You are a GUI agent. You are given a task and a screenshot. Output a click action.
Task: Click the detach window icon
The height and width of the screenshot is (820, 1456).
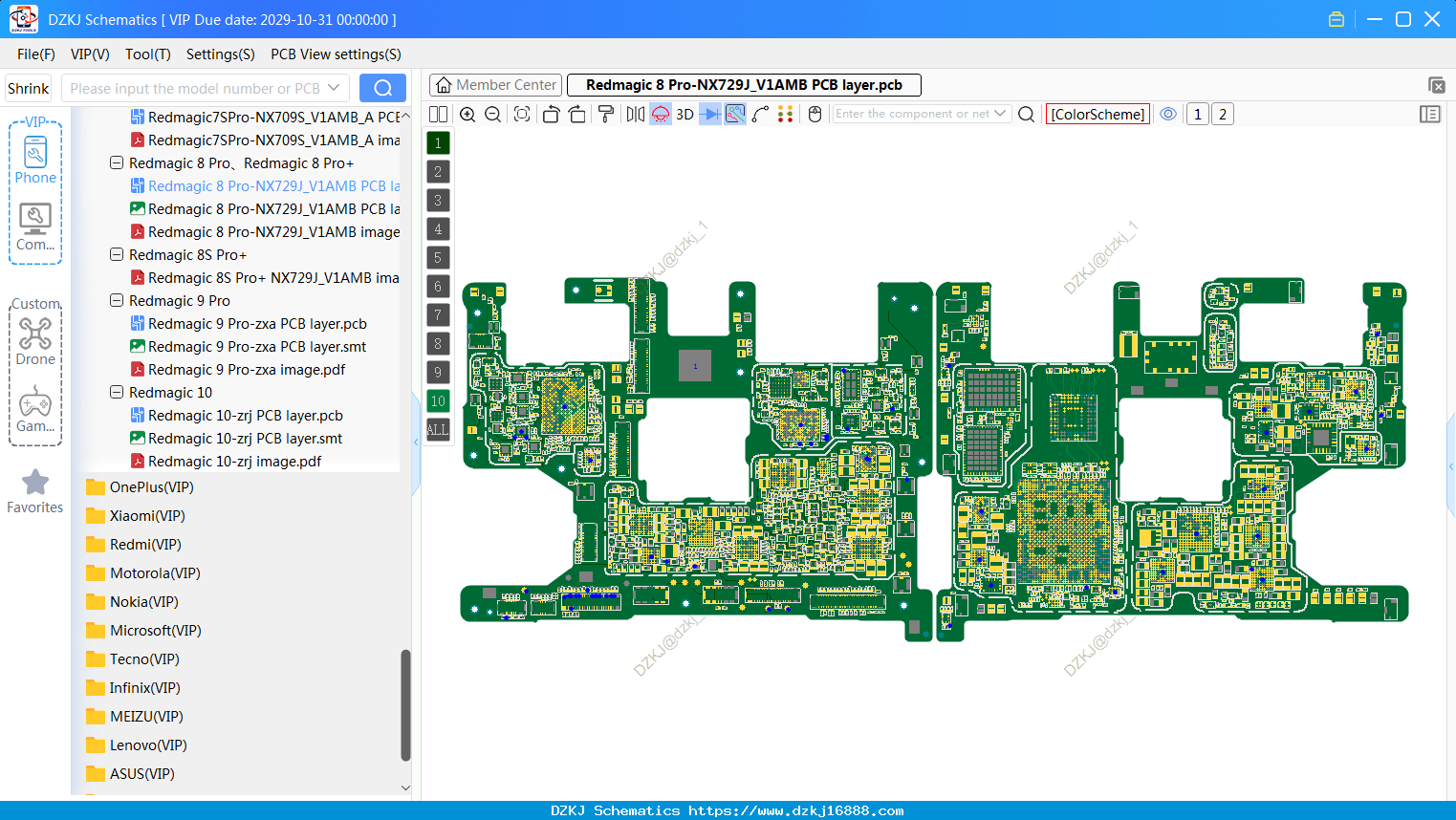pyautogui.click(x=1436, y=85)
